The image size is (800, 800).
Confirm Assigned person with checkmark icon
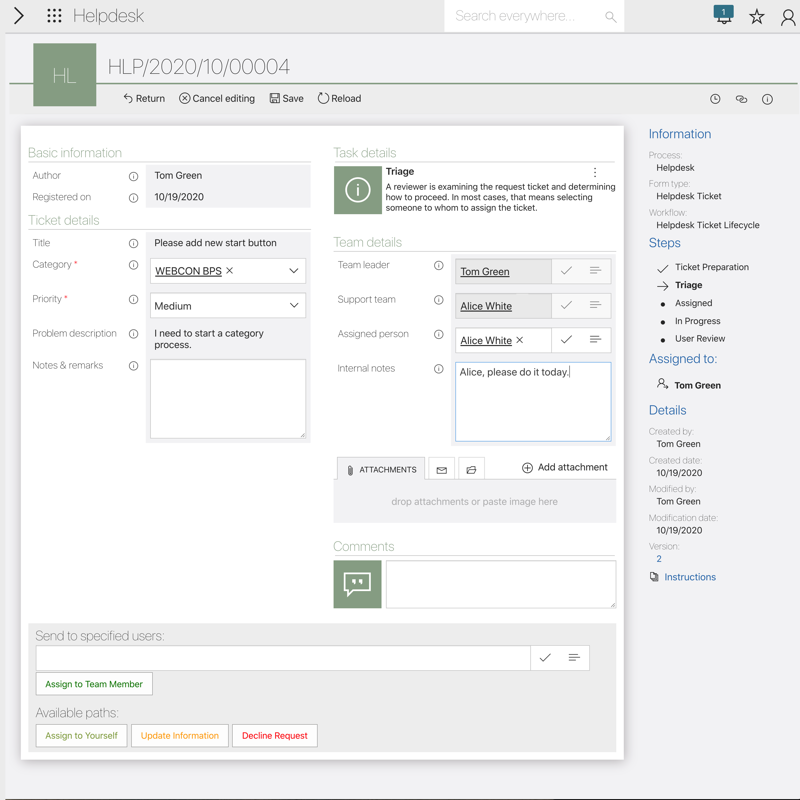pos(566,340)
